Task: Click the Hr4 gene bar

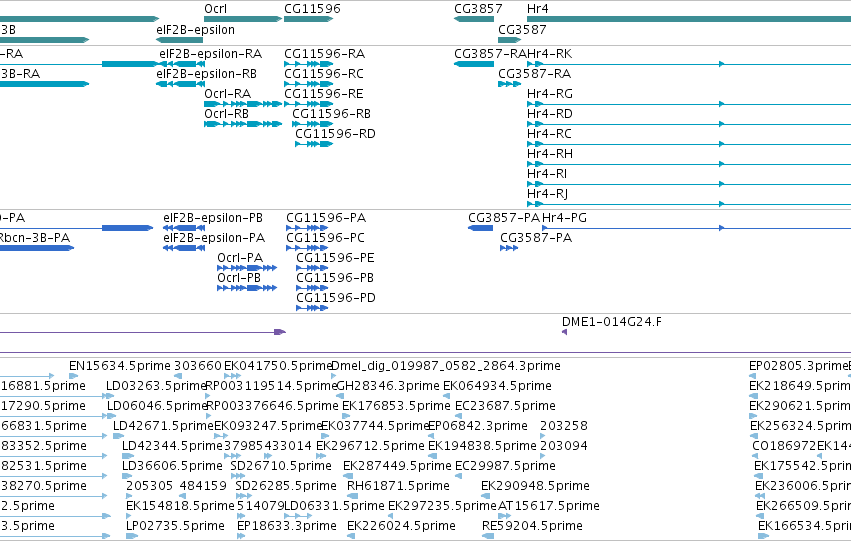Action: pyautogui.click(x=689, y=19)
